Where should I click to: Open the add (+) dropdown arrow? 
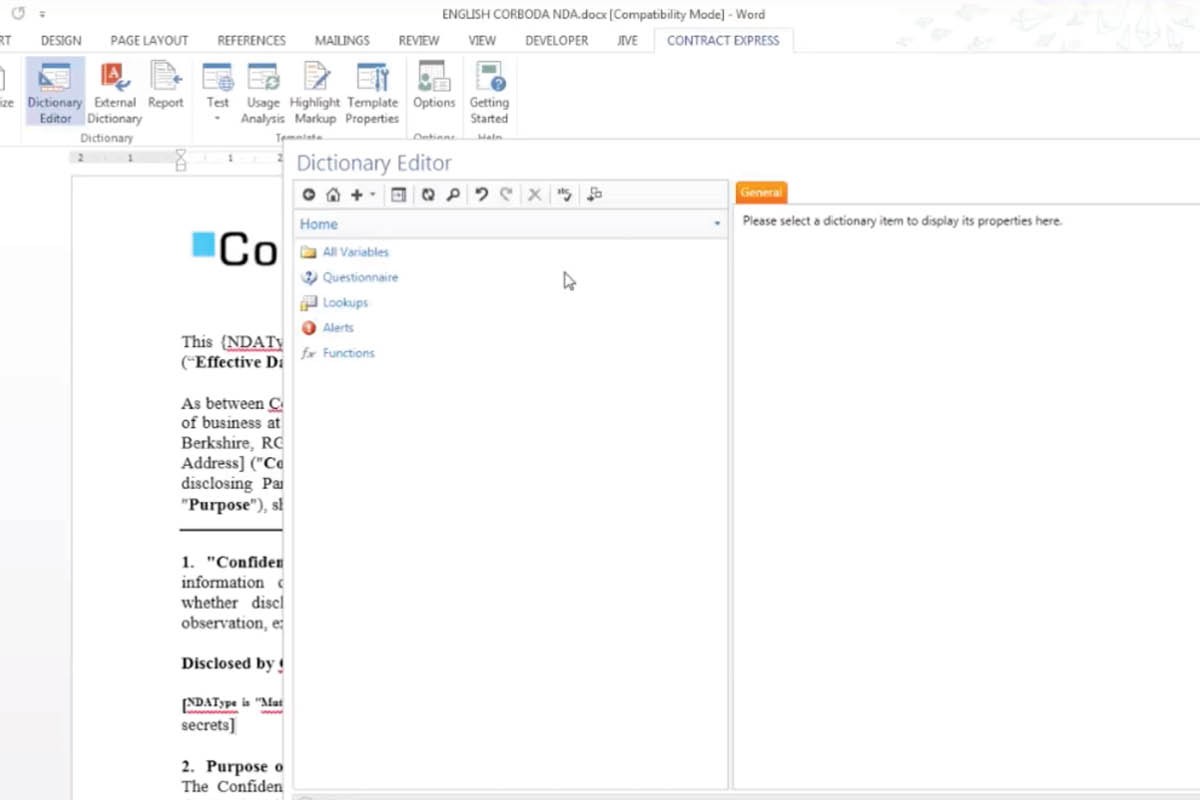373,195
